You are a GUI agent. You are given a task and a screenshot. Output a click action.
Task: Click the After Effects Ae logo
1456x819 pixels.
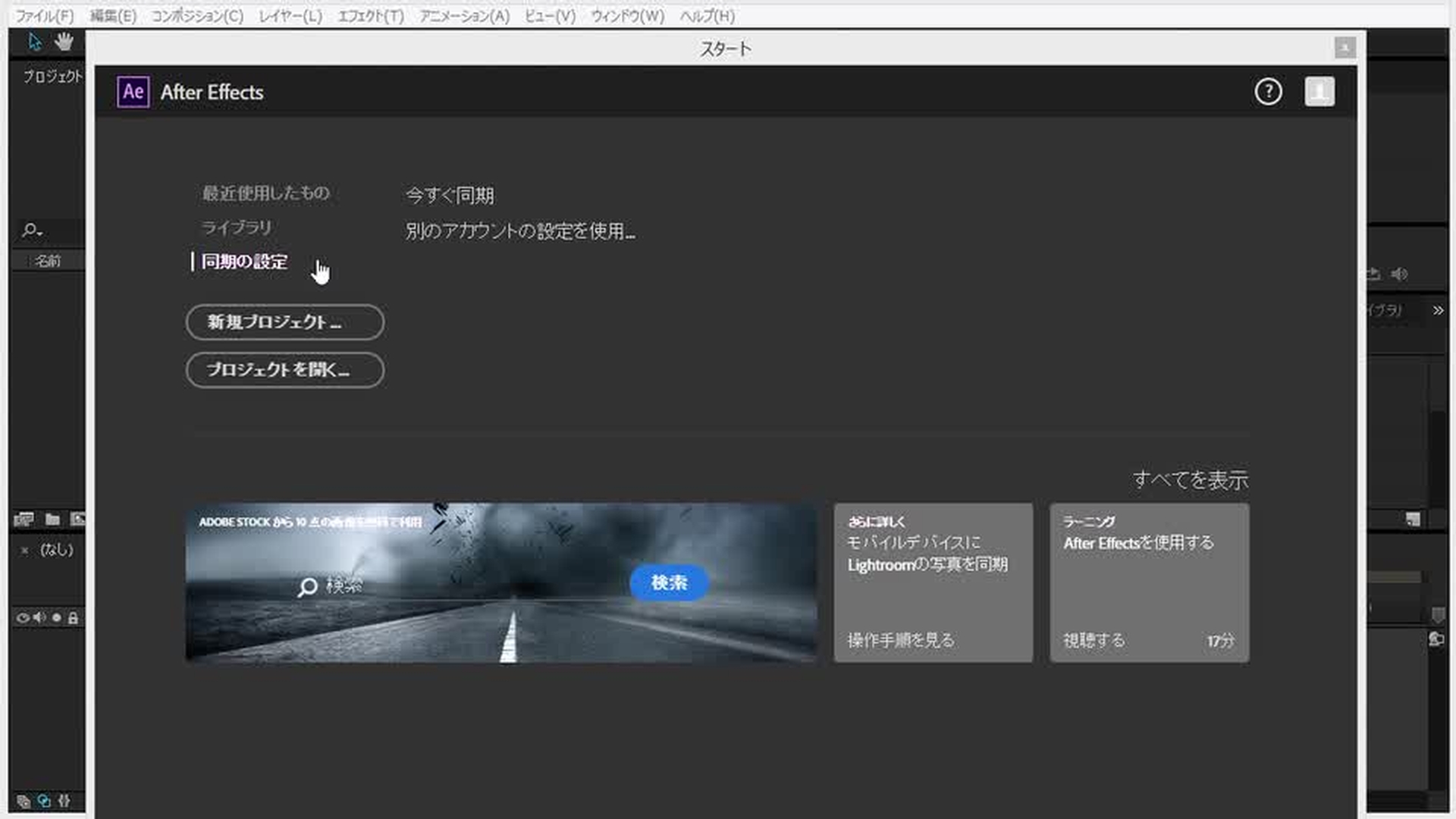pyautogui.click(x=133, y=93)
